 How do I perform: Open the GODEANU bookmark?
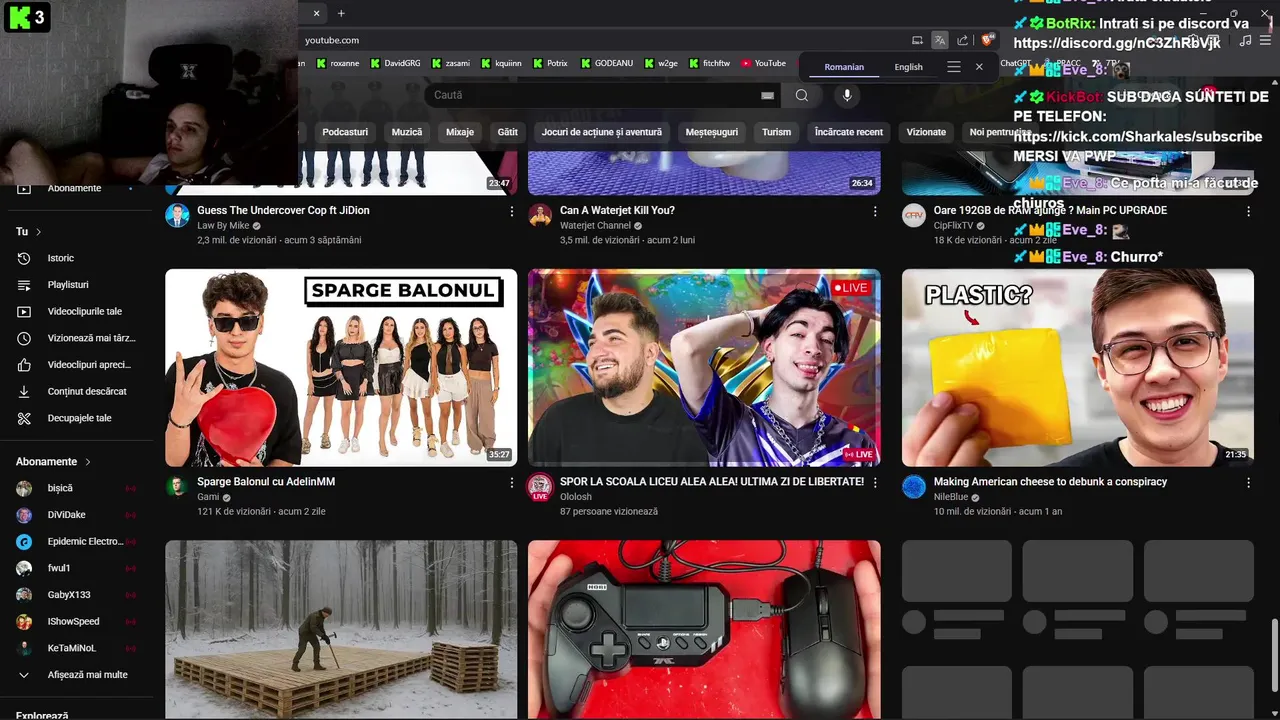[607, 63]
